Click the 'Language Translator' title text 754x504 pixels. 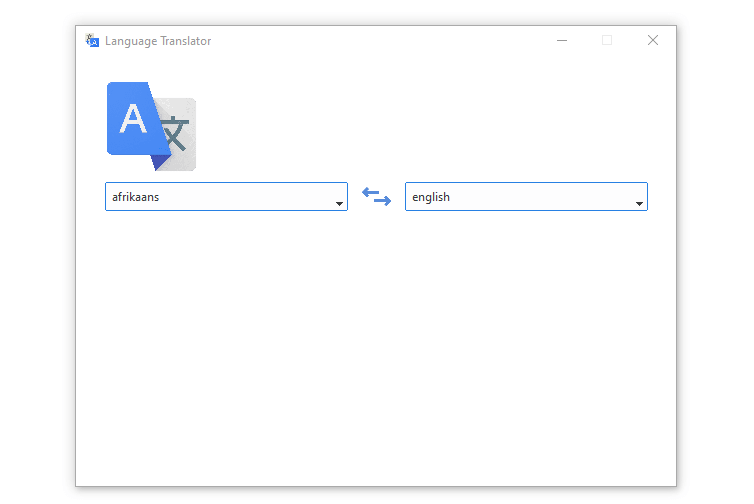click(158, 41)
